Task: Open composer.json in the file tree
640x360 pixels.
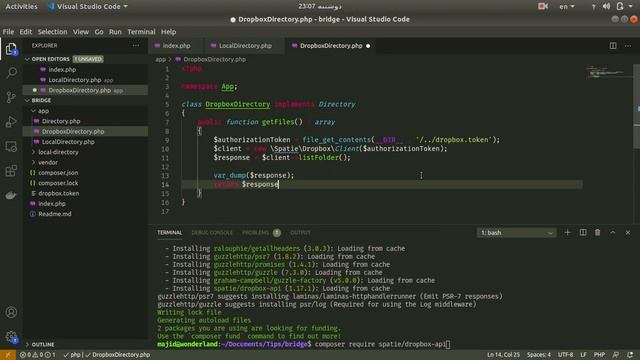Action: pyautogui.click(x=58, y=173)
